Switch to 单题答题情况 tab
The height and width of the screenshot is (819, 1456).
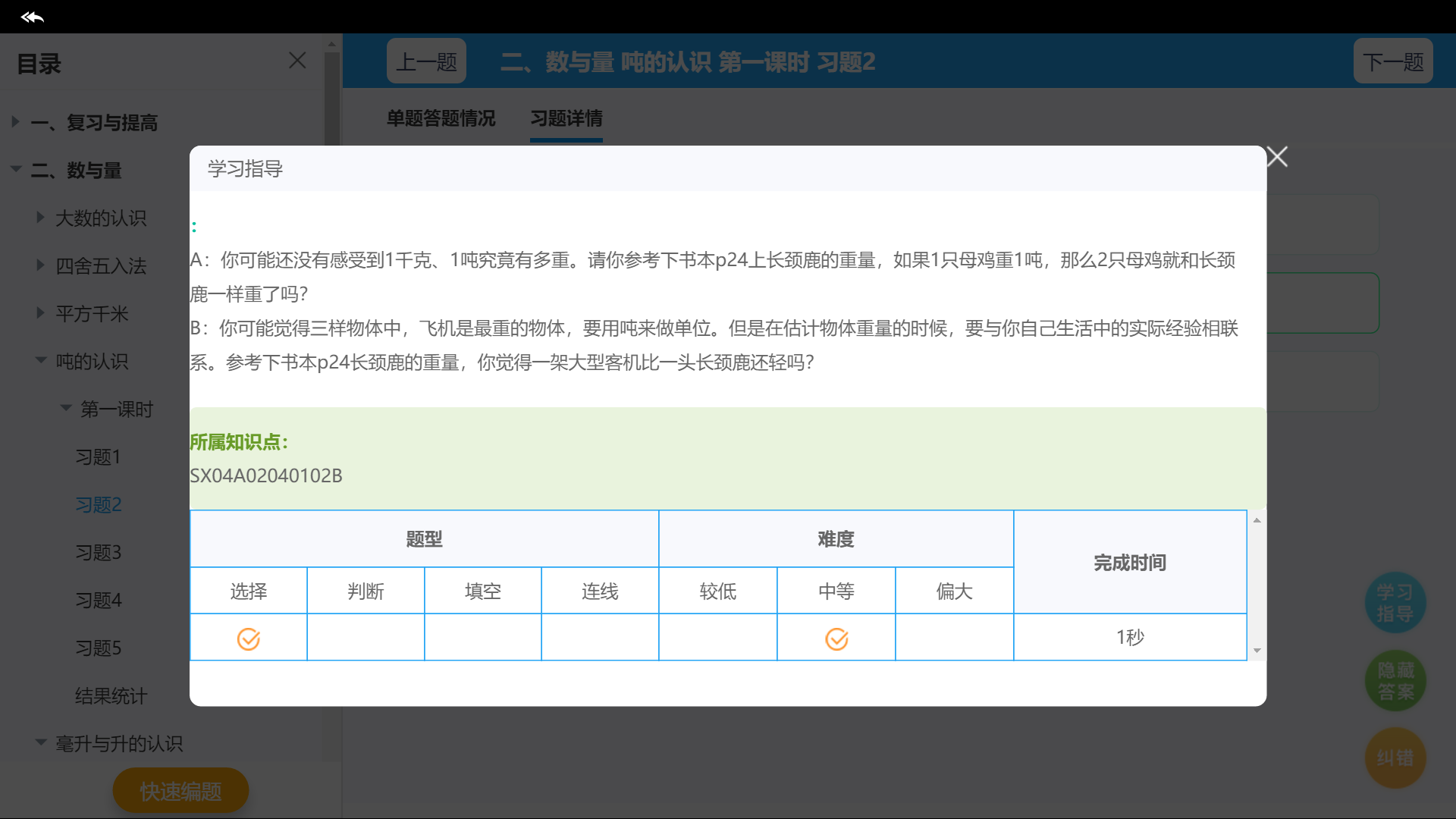pyautogui.click(x=441, y=118)
